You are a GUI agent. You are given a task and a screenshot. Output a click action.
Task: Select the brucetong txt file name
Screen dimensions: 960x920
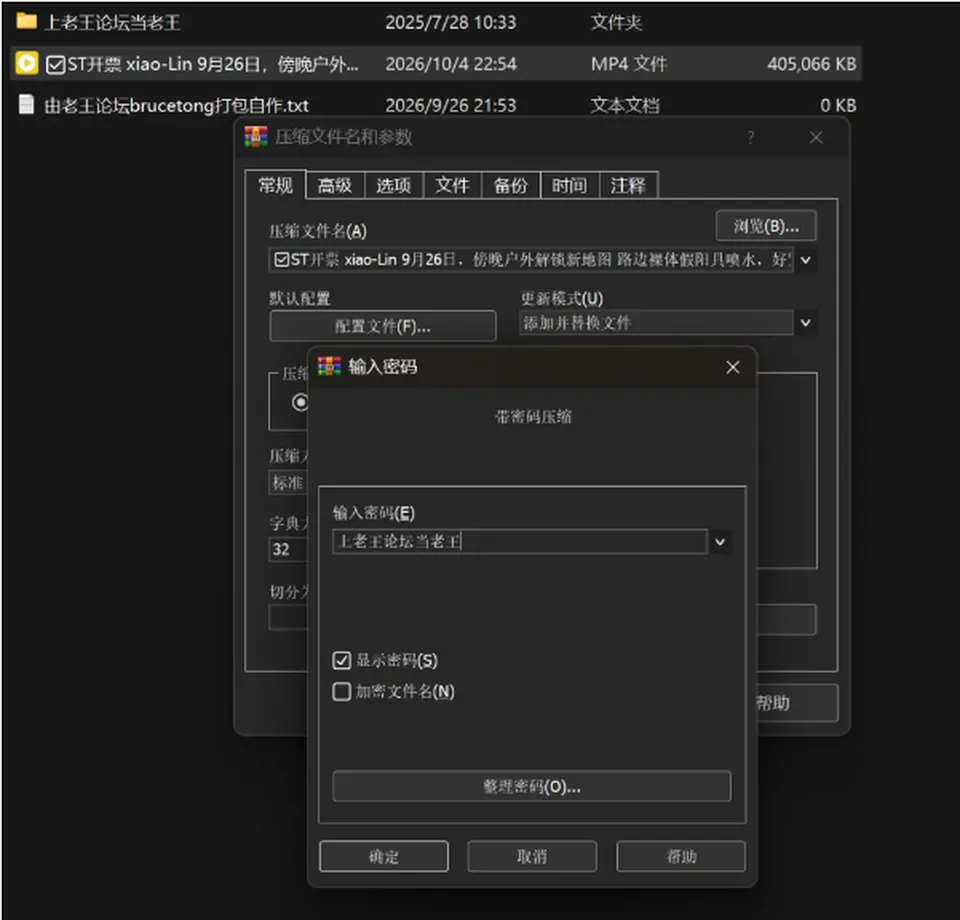177,105
